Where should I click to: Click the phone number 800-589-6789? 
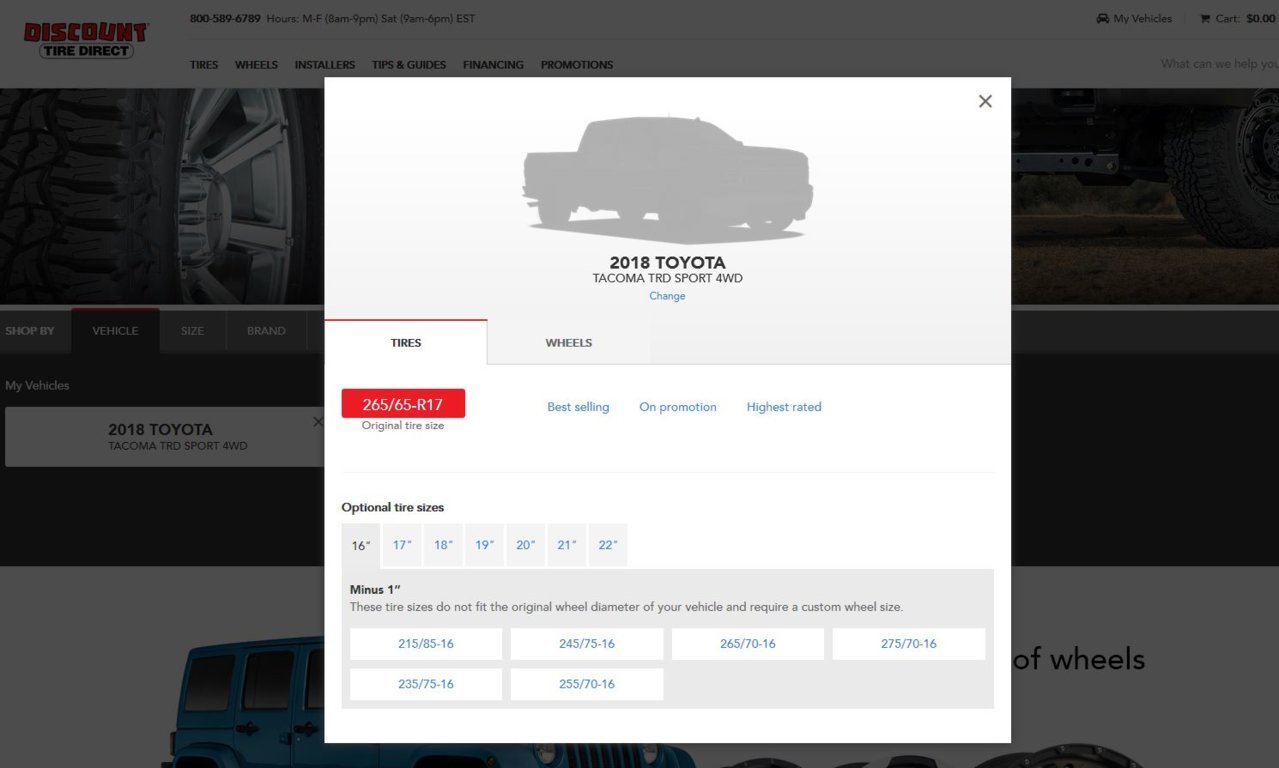coord(225,18)
